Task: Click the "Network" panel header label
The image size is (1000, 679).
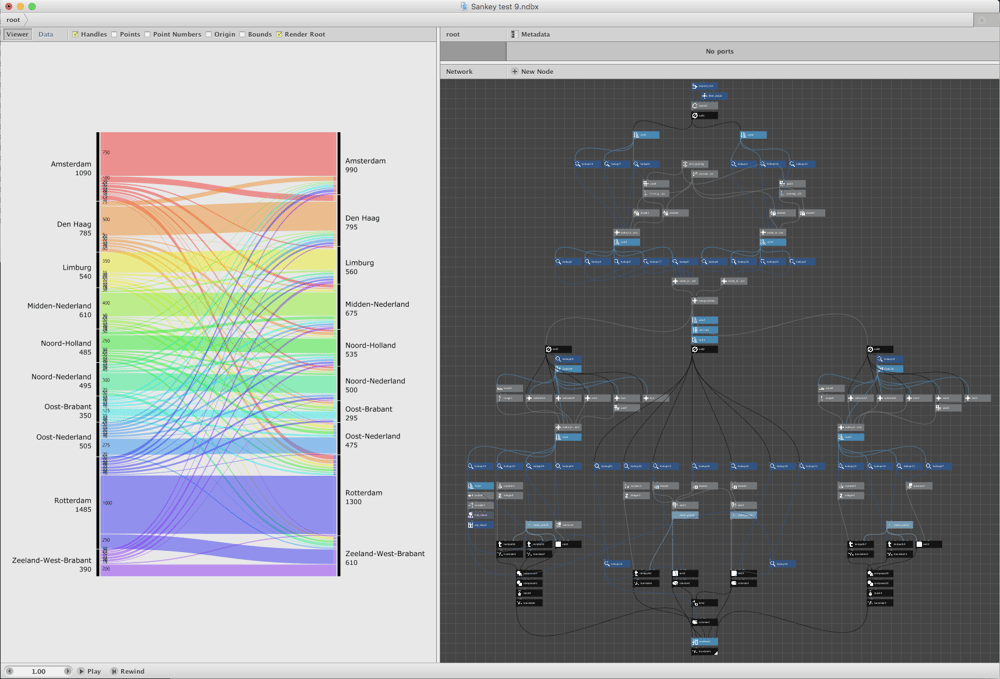Action: [459, 71]
